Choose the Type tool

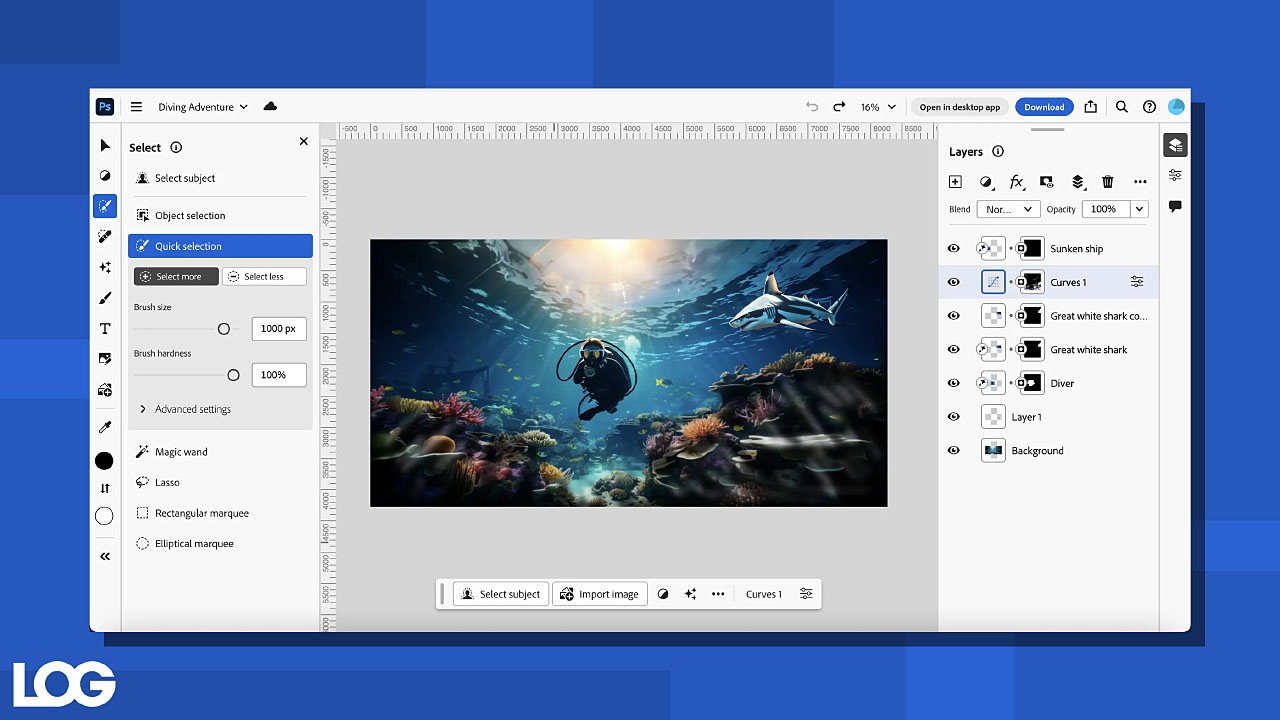pos(105,328)
